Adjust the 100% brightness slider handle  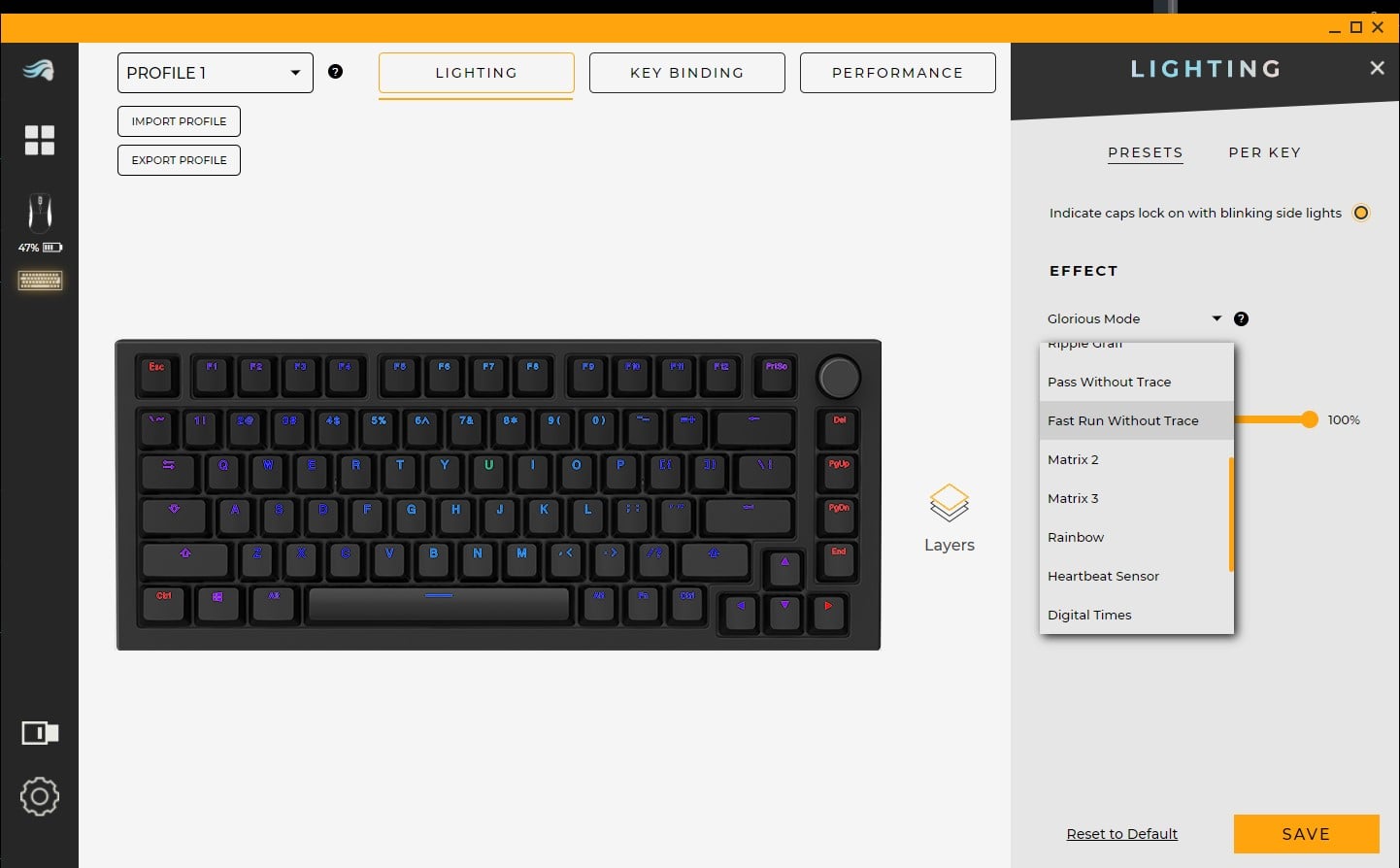pyautogui.click(x=1310, y=419)
